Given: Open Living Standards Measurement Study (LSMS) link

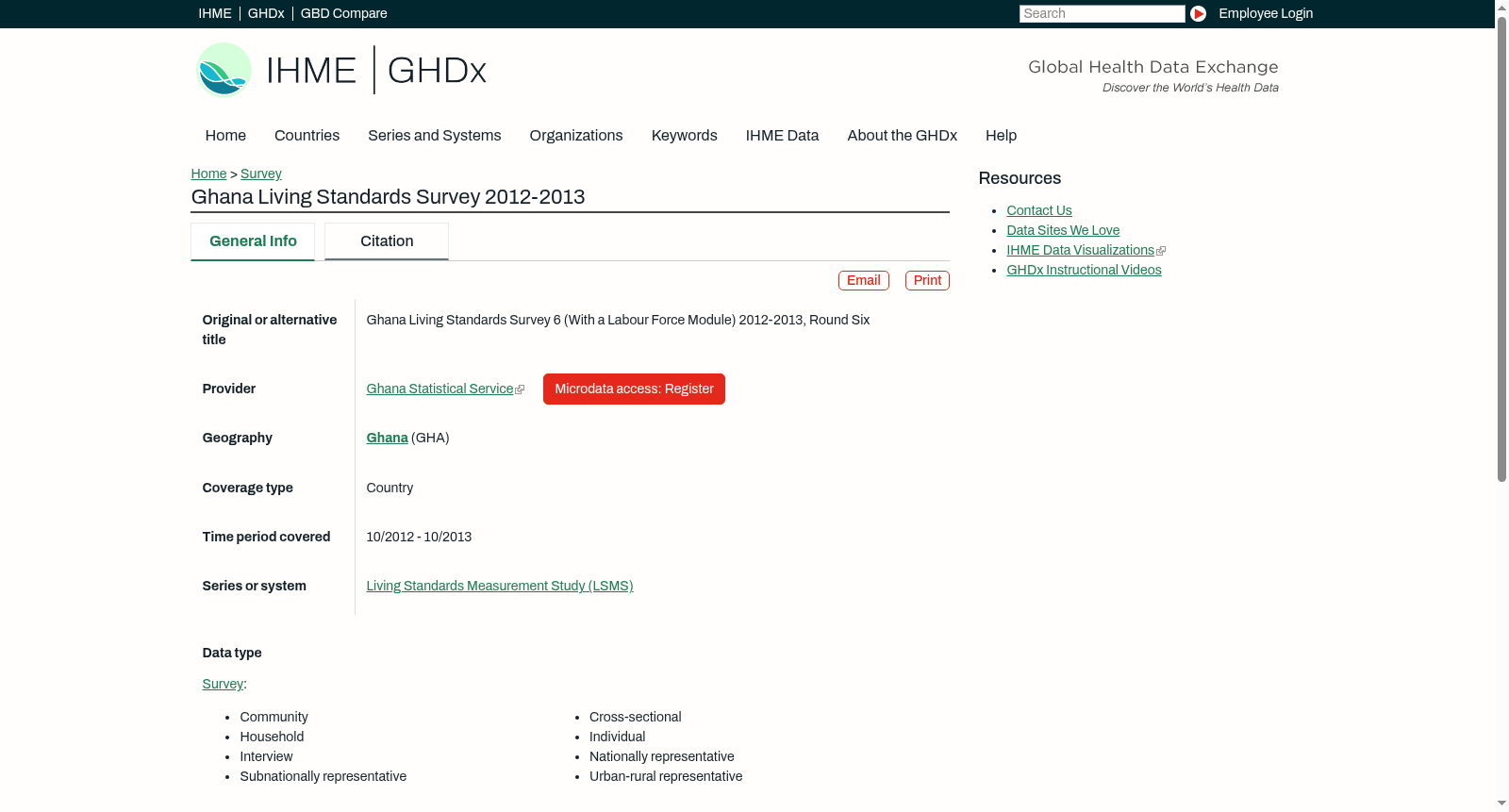Looking at the screenshot, I should coord(500,586).
